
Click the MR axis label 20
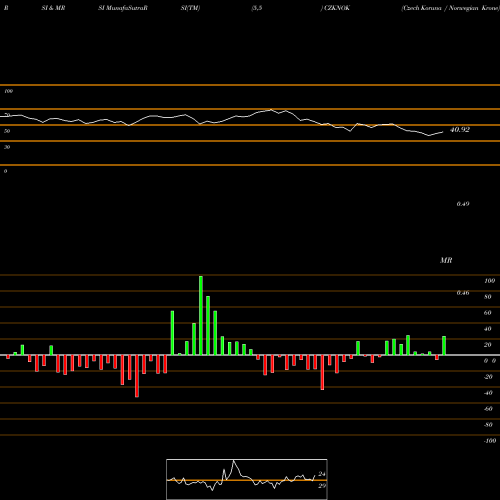coord(488,345)
